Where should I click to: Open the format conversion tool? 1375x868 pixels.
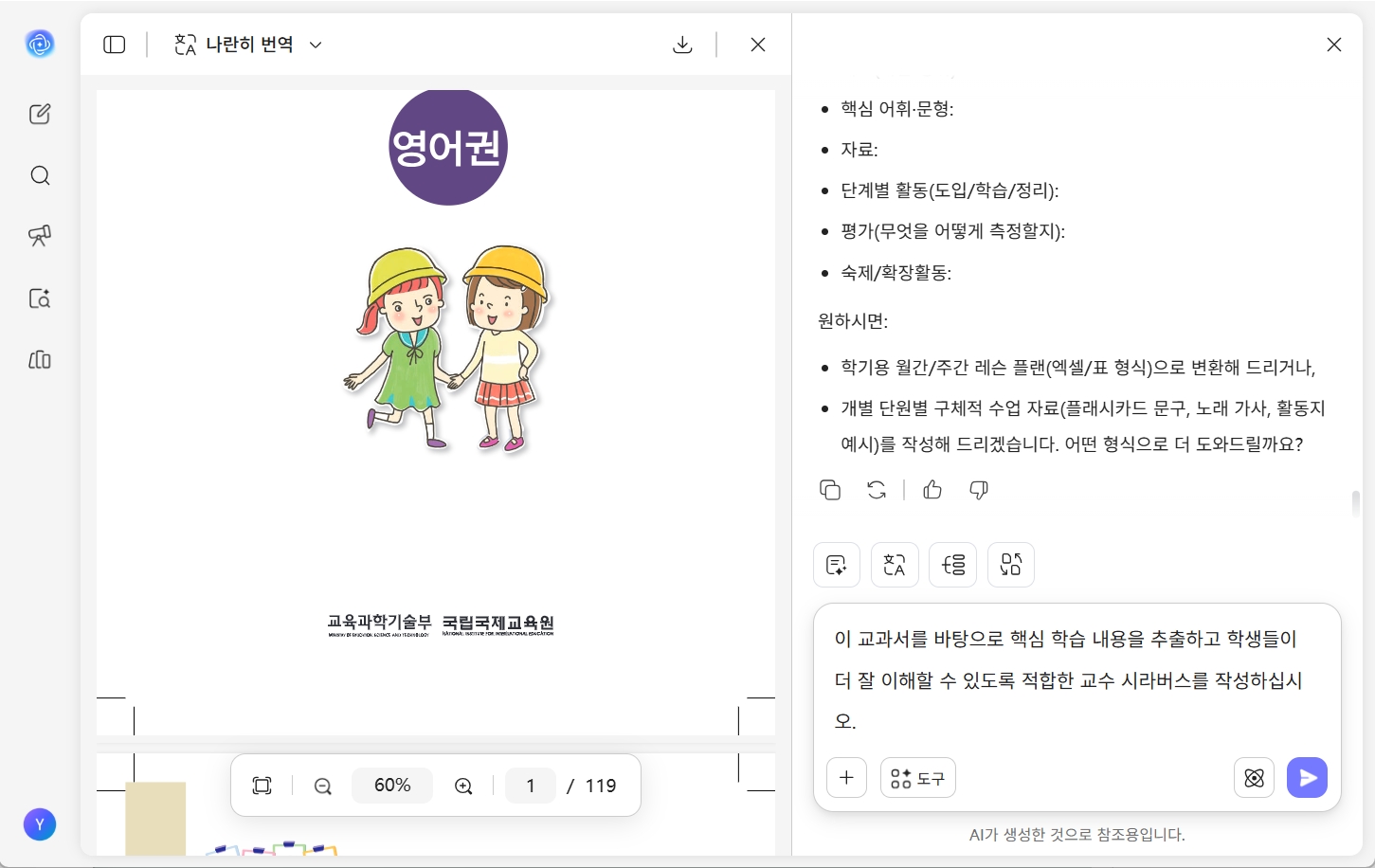[x=1011, y=564]
